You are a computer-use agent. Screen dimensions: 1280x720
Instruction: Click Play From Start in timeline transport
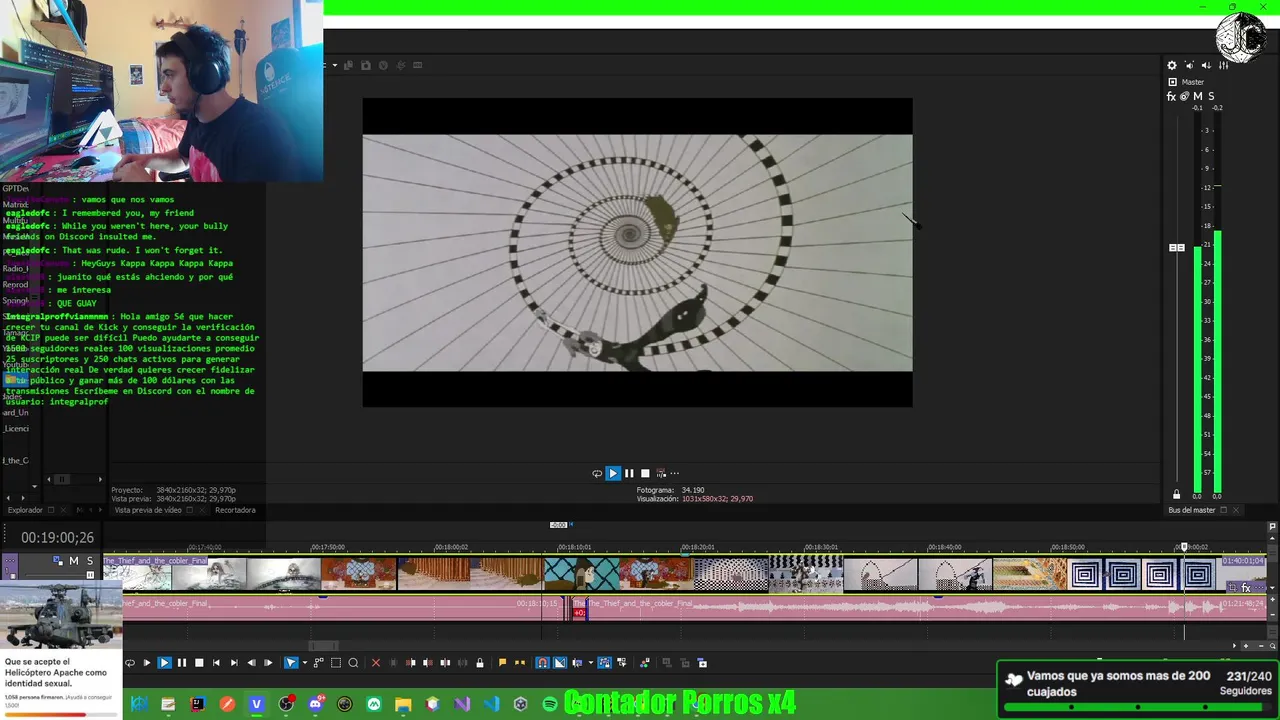point(147,662)
